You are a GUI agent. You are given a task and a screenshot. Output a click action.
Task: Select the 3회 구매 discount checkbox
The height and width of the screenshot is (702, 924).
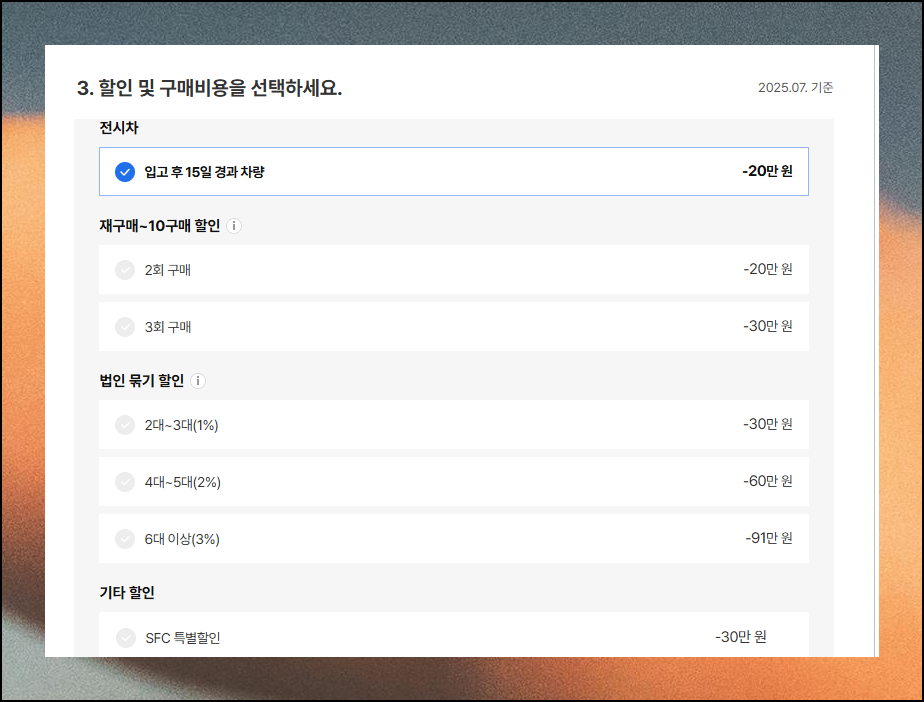point(125,327)
